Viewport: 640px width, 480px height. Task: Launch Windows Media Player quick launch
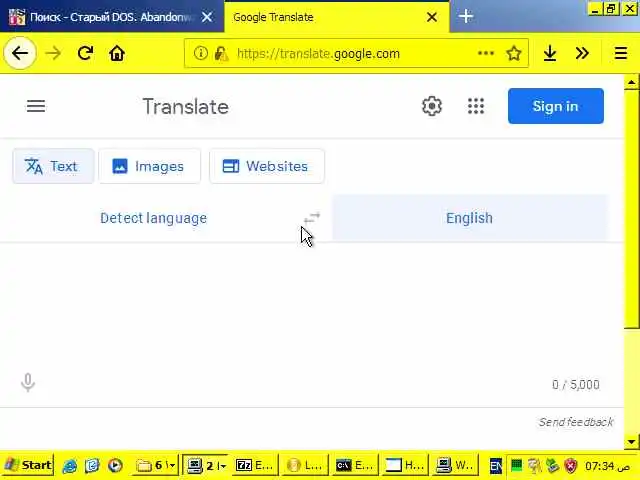[115, 465]
